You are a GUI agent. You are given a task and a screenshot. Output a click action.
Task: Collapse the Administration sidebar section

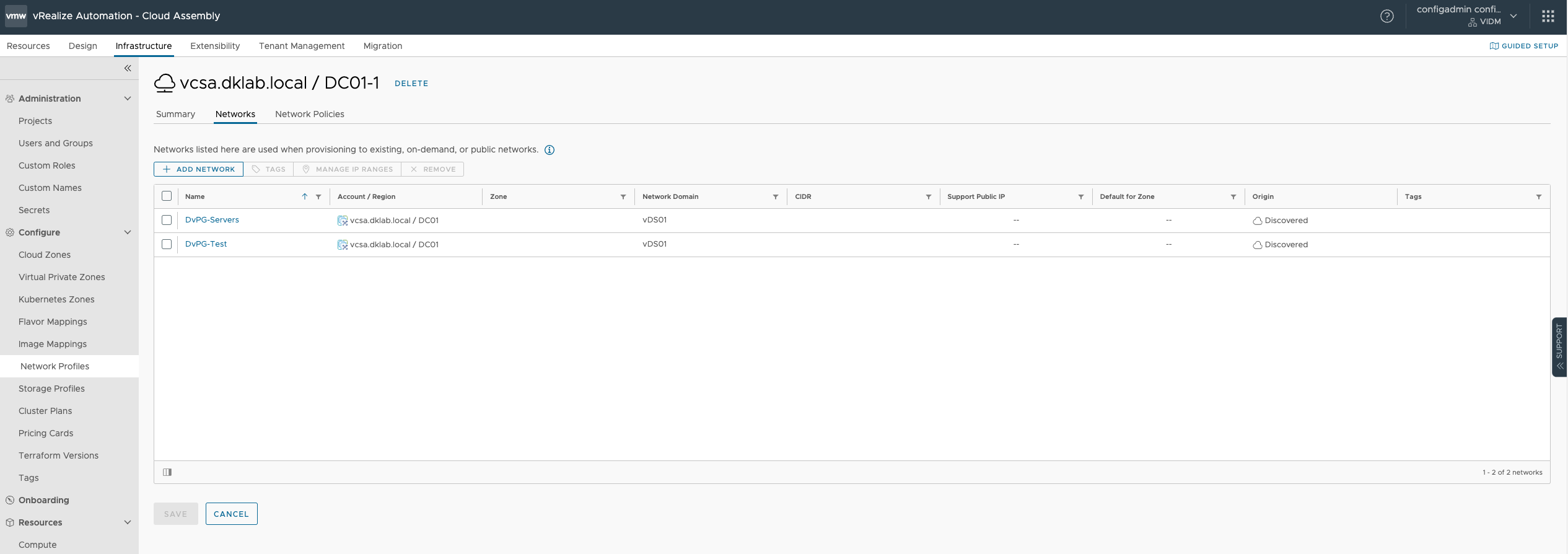point(128,99)
